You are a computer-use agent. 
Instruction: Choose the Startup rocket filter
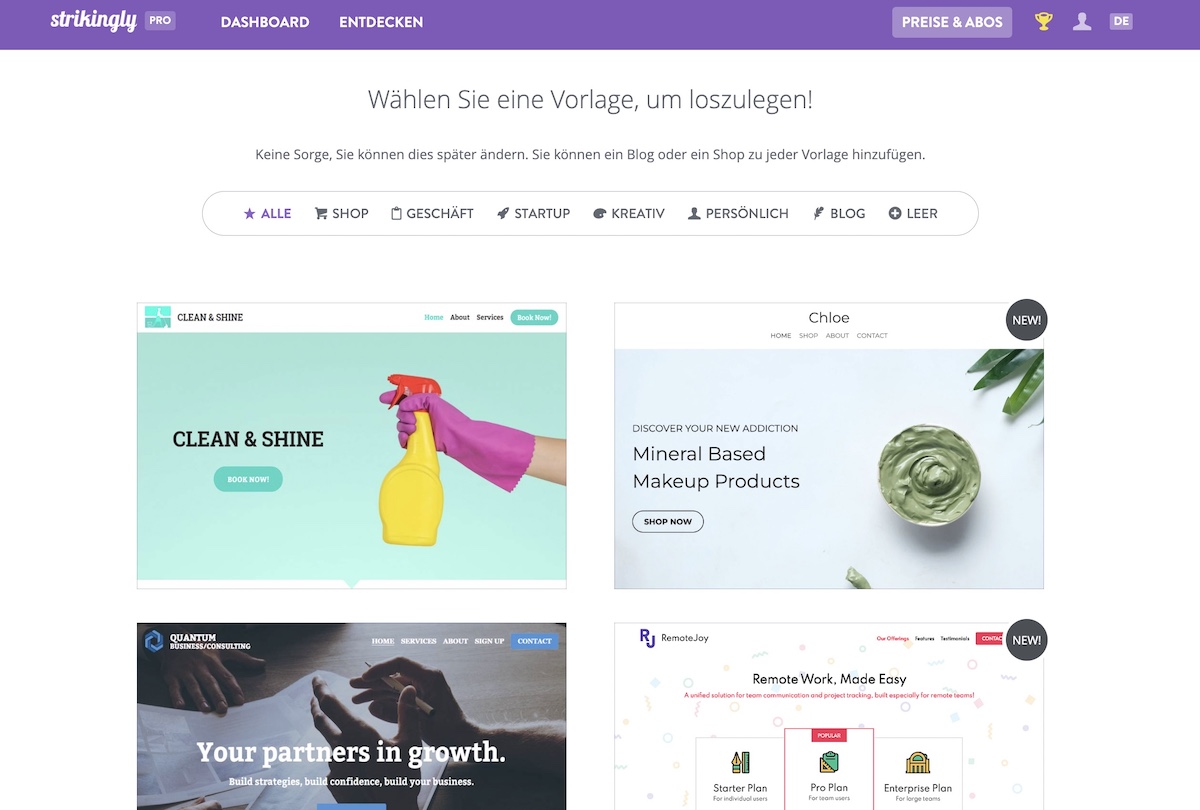pos(533,213)
